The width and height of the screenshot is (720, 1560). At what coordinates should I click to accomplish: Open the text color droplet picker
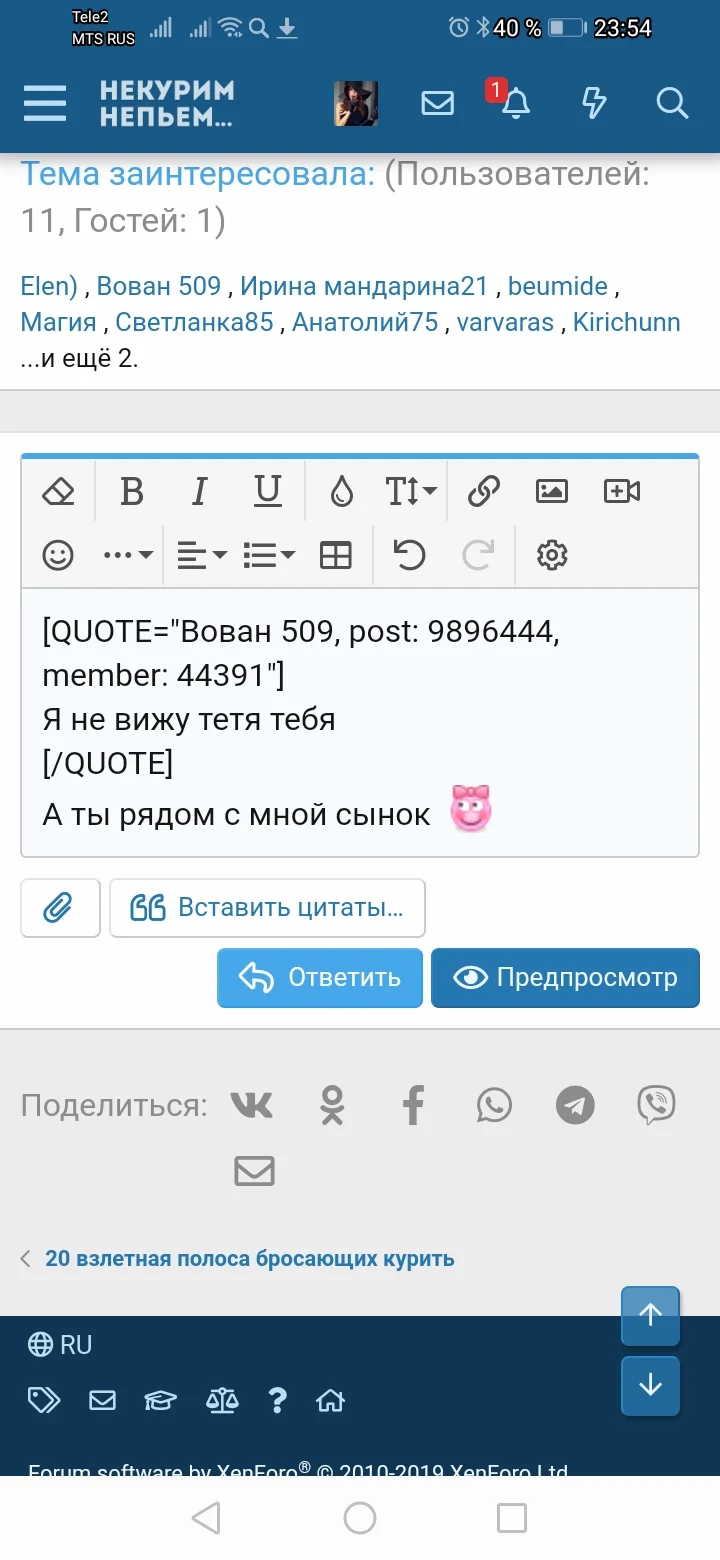(342, 491)
